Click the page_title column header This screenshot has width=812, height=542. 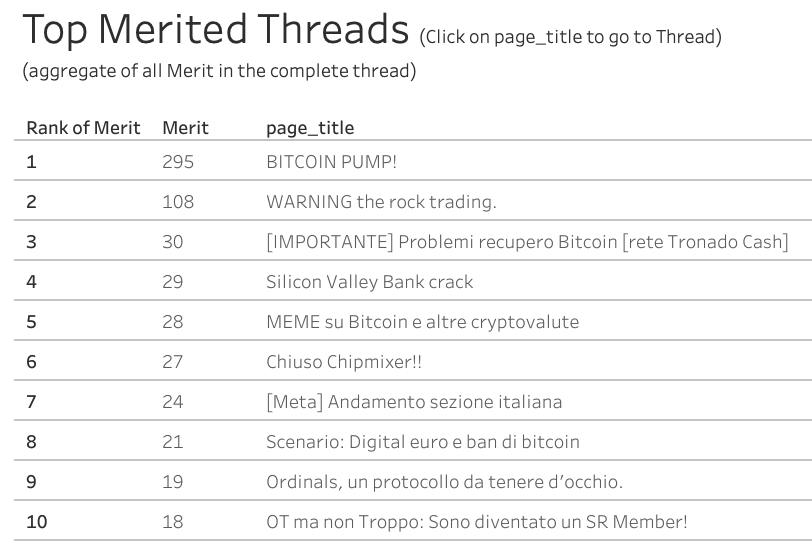coord(310,128)
